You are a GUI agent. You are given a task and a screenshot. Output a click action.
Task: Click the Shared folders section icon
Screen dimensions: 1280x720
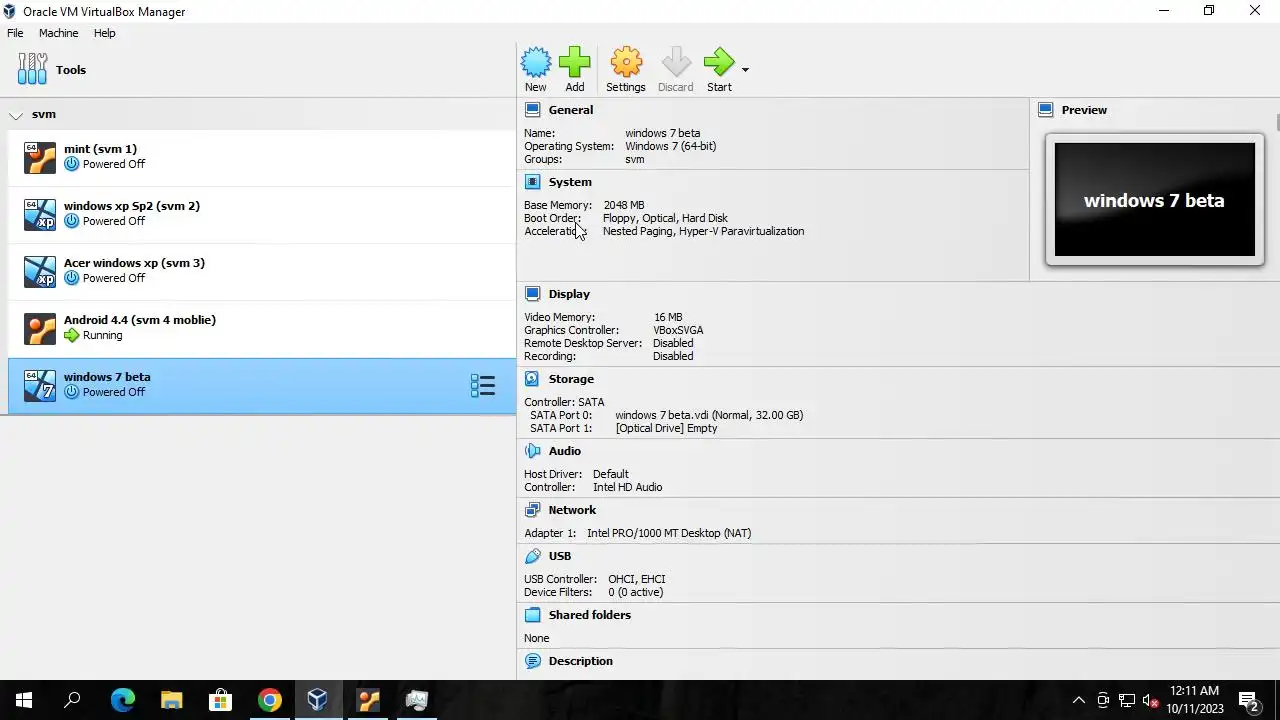point(533,615)
